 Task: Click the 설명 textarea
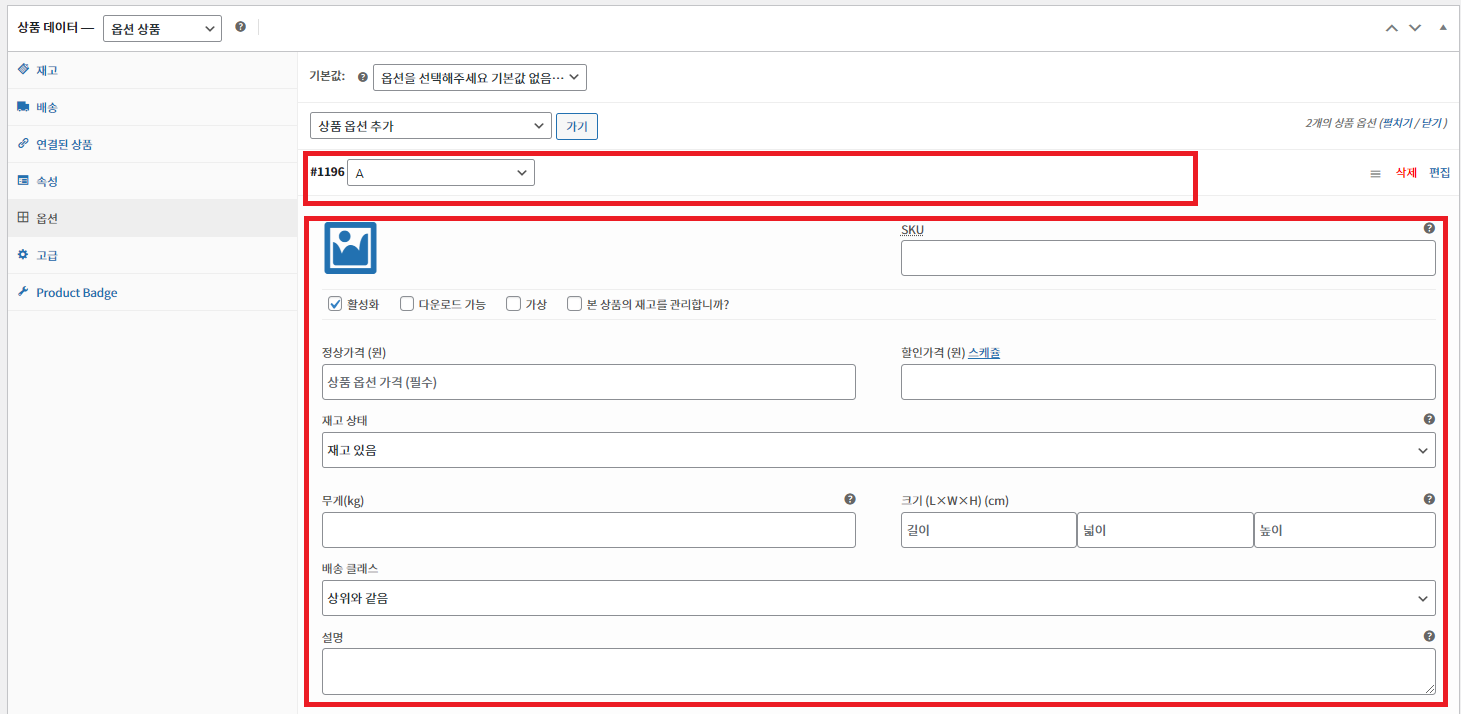click(879, 671)
